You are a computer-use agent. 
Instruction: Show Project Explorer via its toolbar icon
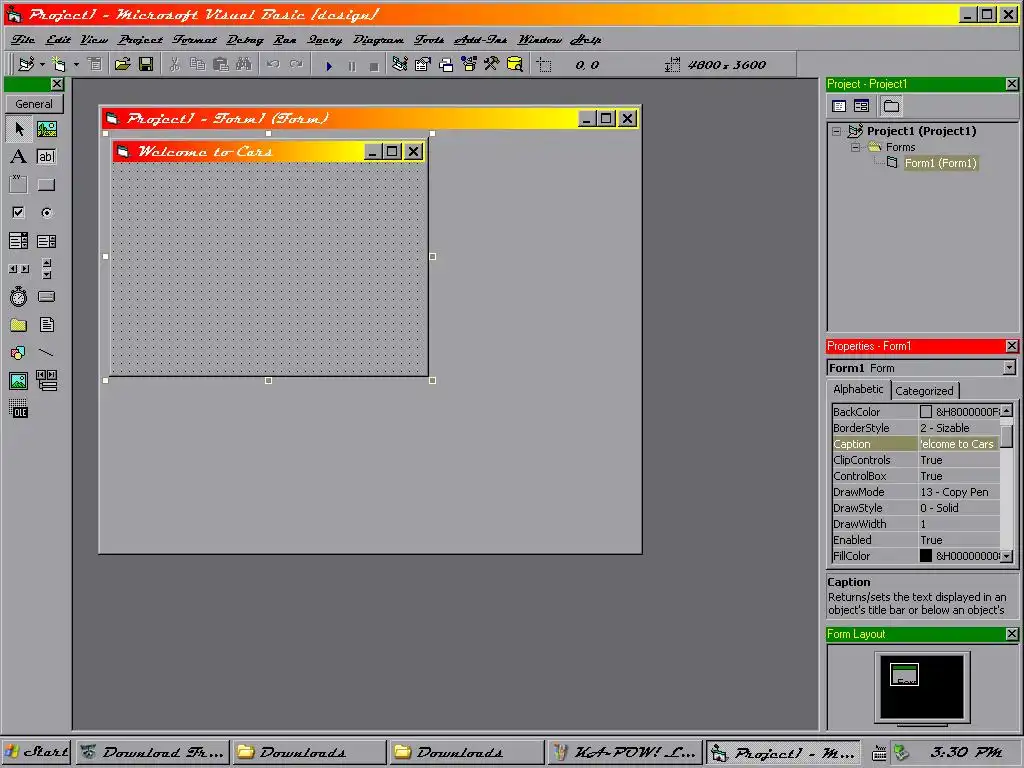pyautogui.click(x=400, y=64)
